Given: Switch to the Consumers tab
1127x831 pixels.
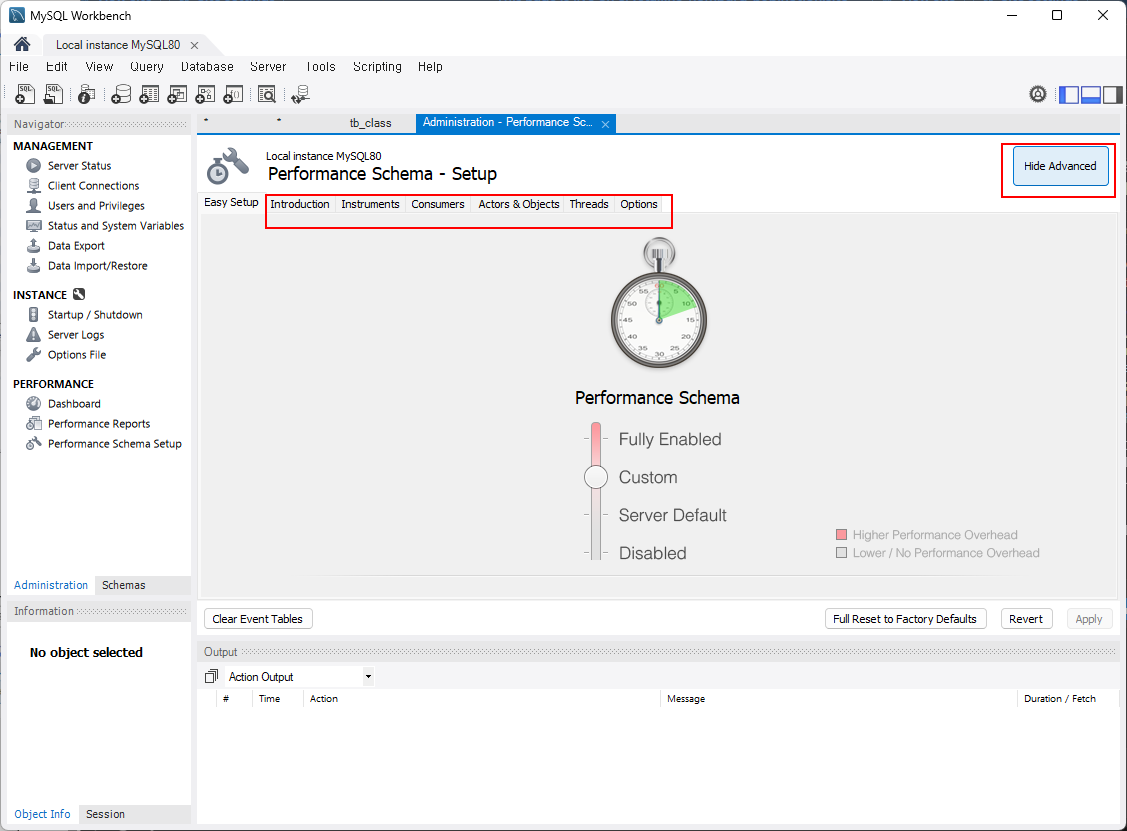Looking at the screenshot, I should point(438,204).
